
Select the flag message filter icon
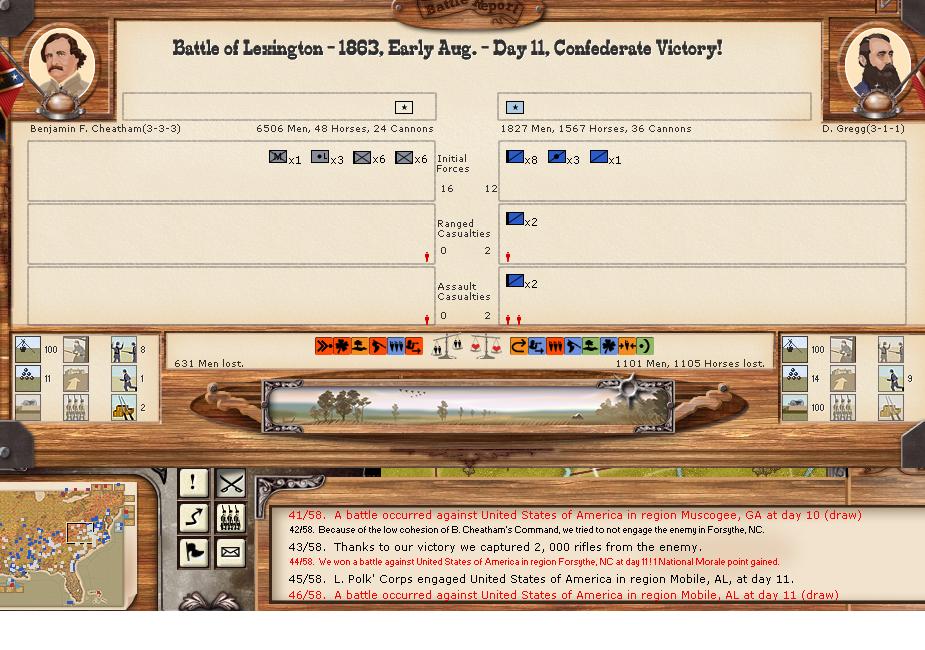pyautogui.click(x=193, y=551)
